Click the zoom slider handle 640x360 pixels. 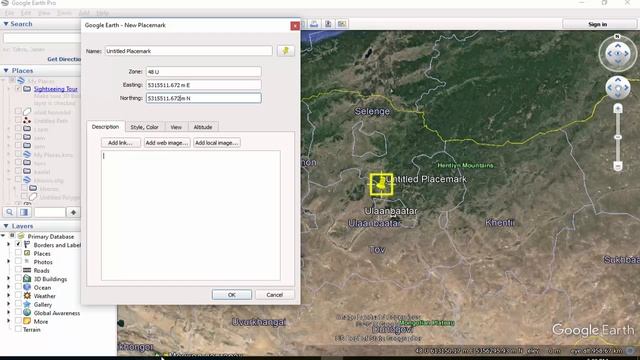618,137
